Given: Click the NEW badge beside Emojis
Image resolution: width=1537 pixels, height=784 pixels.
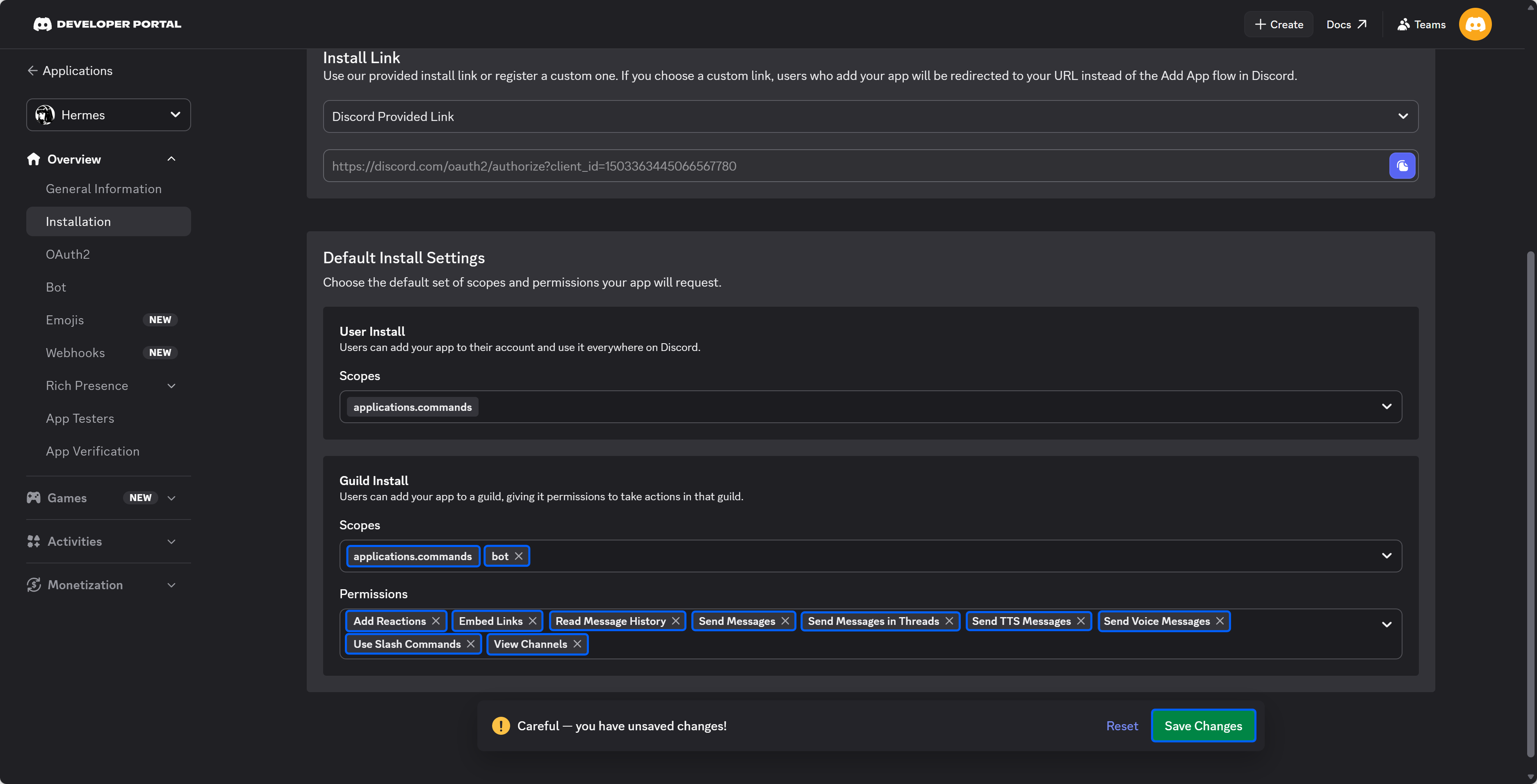Looking at the screenshot, I should pyautogui.click(x=160, y=320).
